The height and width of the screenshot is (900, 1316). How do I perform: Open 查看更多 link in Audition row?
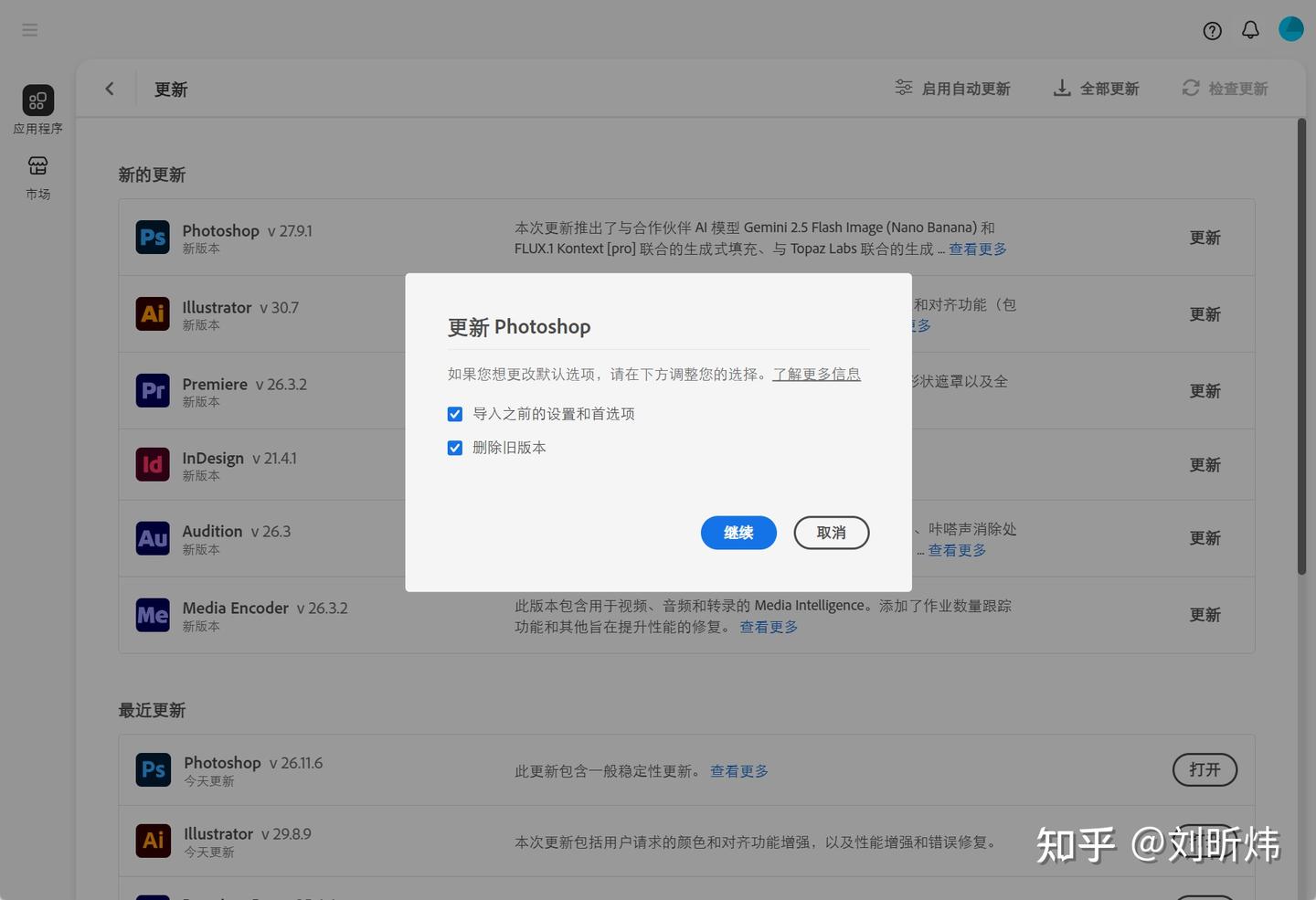[x=957, y=551]
